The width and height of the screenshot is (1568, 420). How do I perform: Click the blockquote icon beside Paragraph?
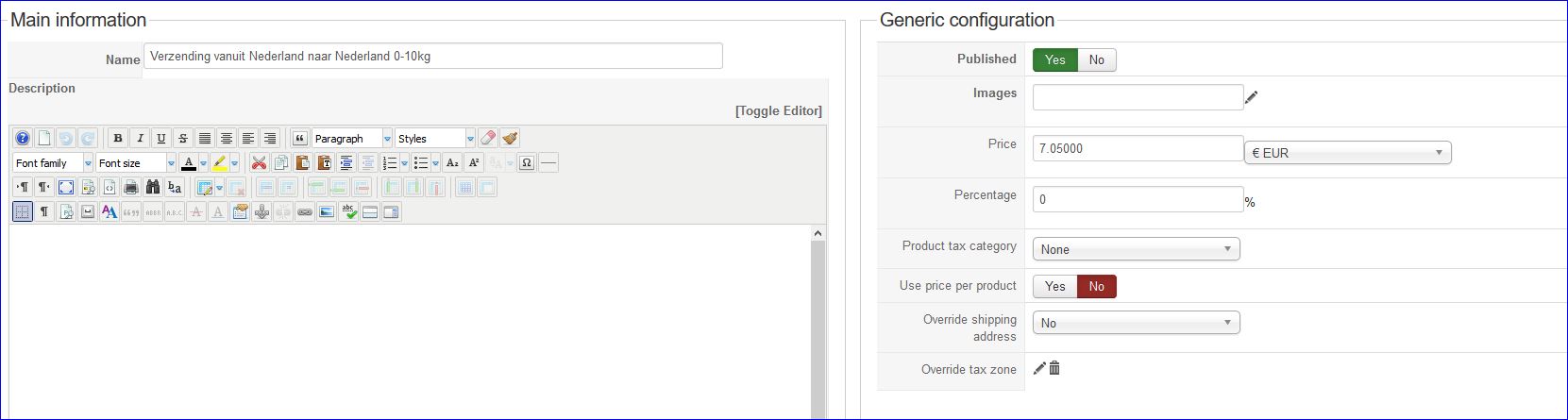tap(300, 138)
